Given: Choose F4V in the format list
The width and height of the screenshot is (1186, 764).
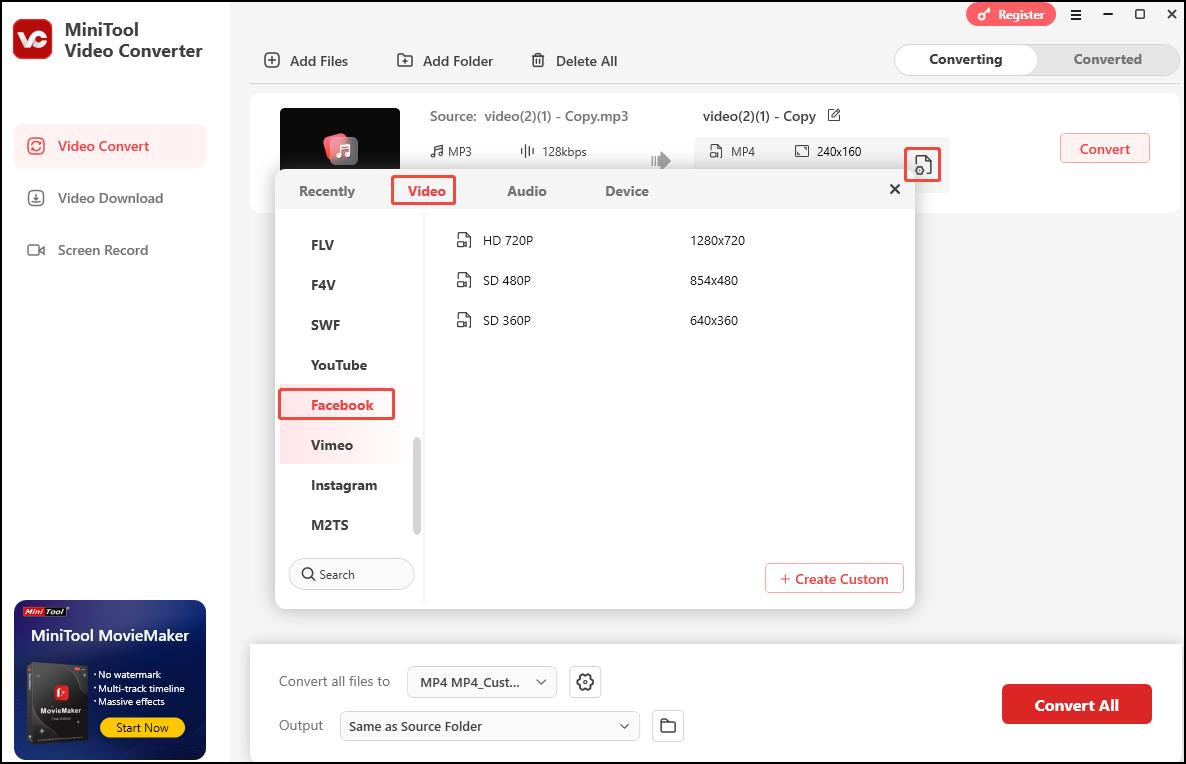Looking at the screenshot, I should [323, 285].
